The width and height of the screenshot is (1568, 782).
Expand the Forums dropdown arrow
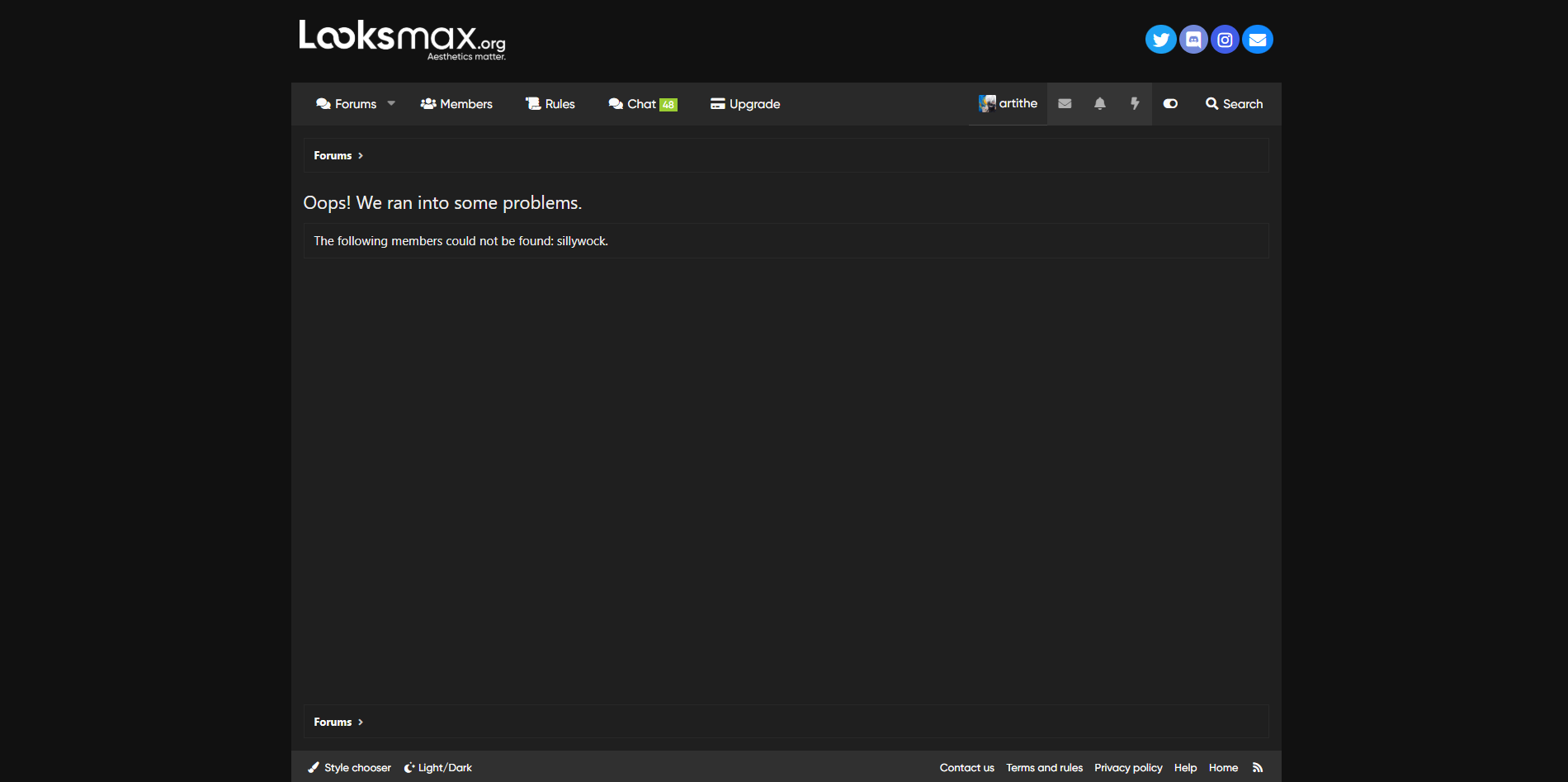[x=391, y=104]
